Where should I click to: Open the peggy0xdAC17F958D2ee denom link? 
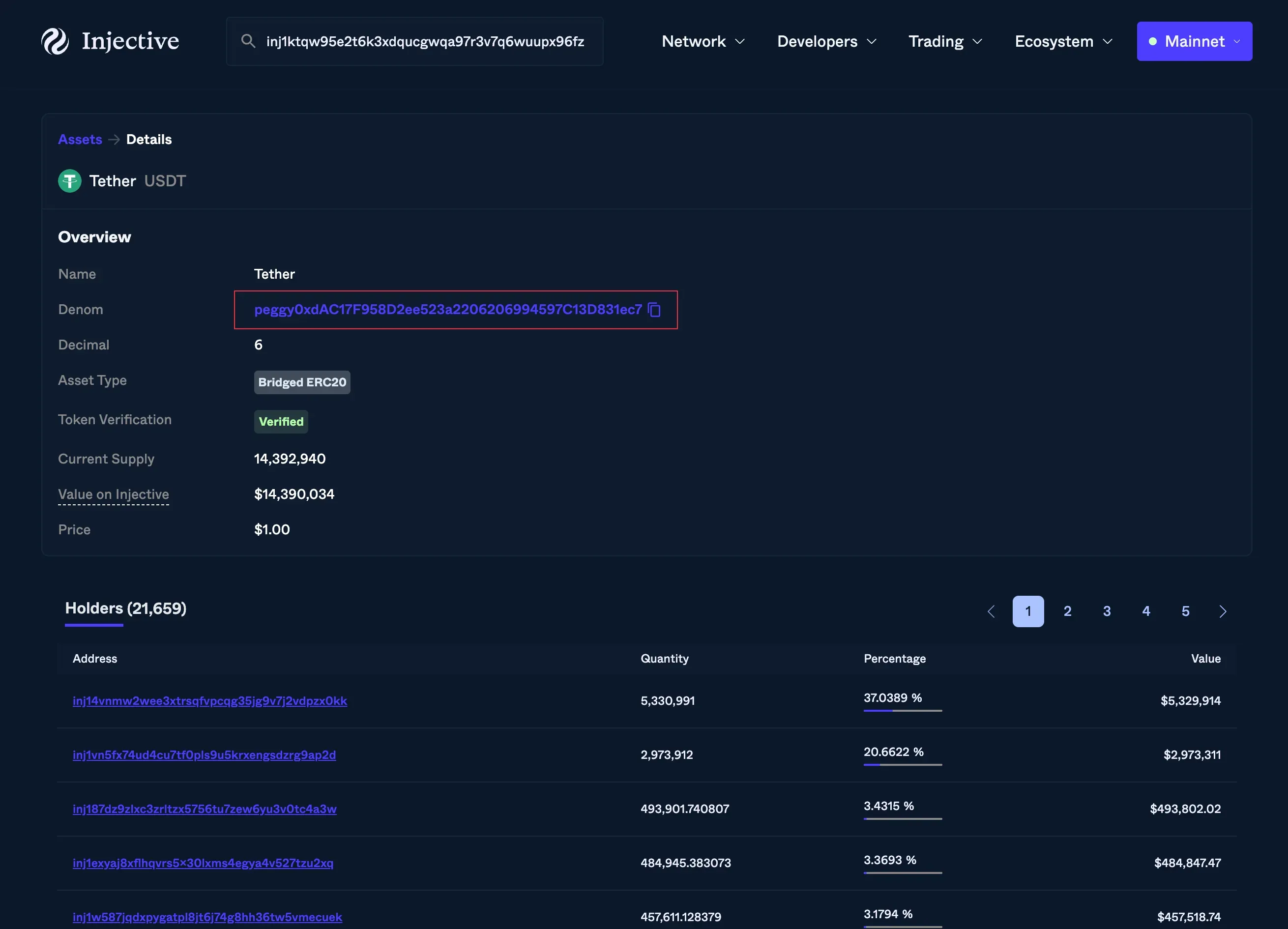coord(448,310)
